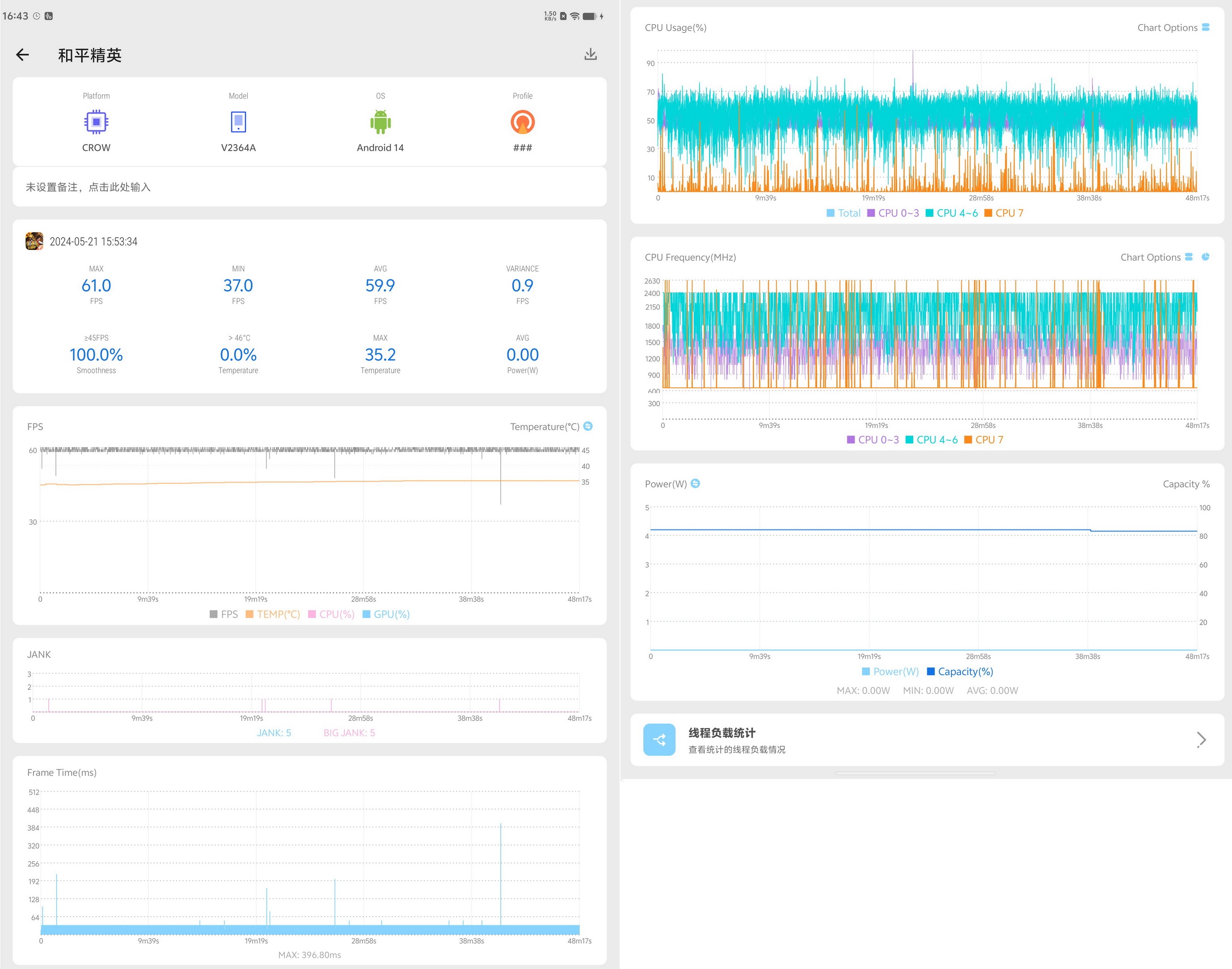Click the MIN 37.0 FPS value
The image size is (1232, 969).
[x=238, y=285]
